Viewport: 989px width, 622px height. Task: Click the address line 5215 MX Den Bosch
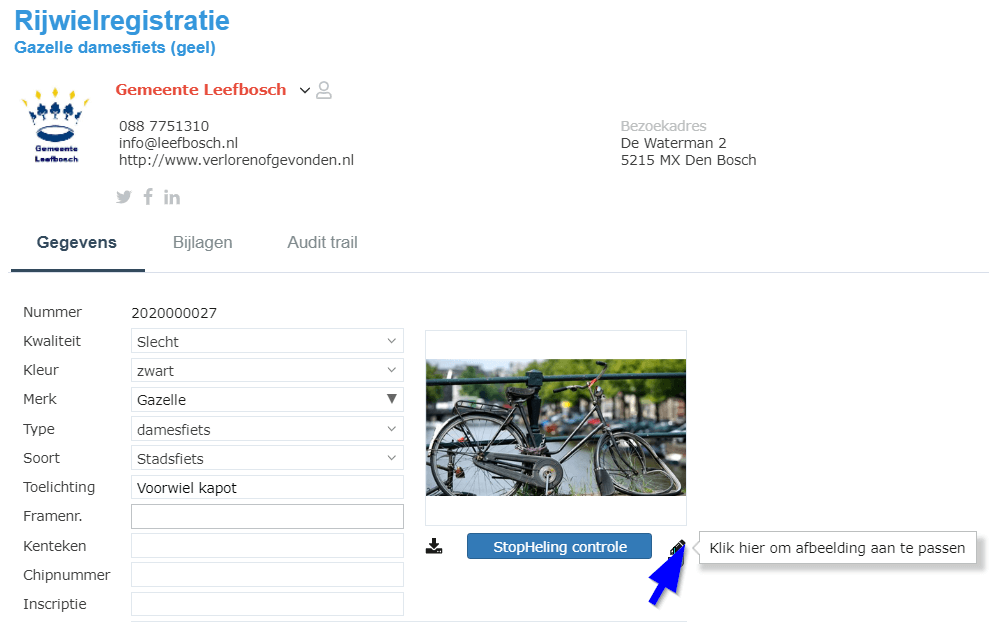(688, 160)
